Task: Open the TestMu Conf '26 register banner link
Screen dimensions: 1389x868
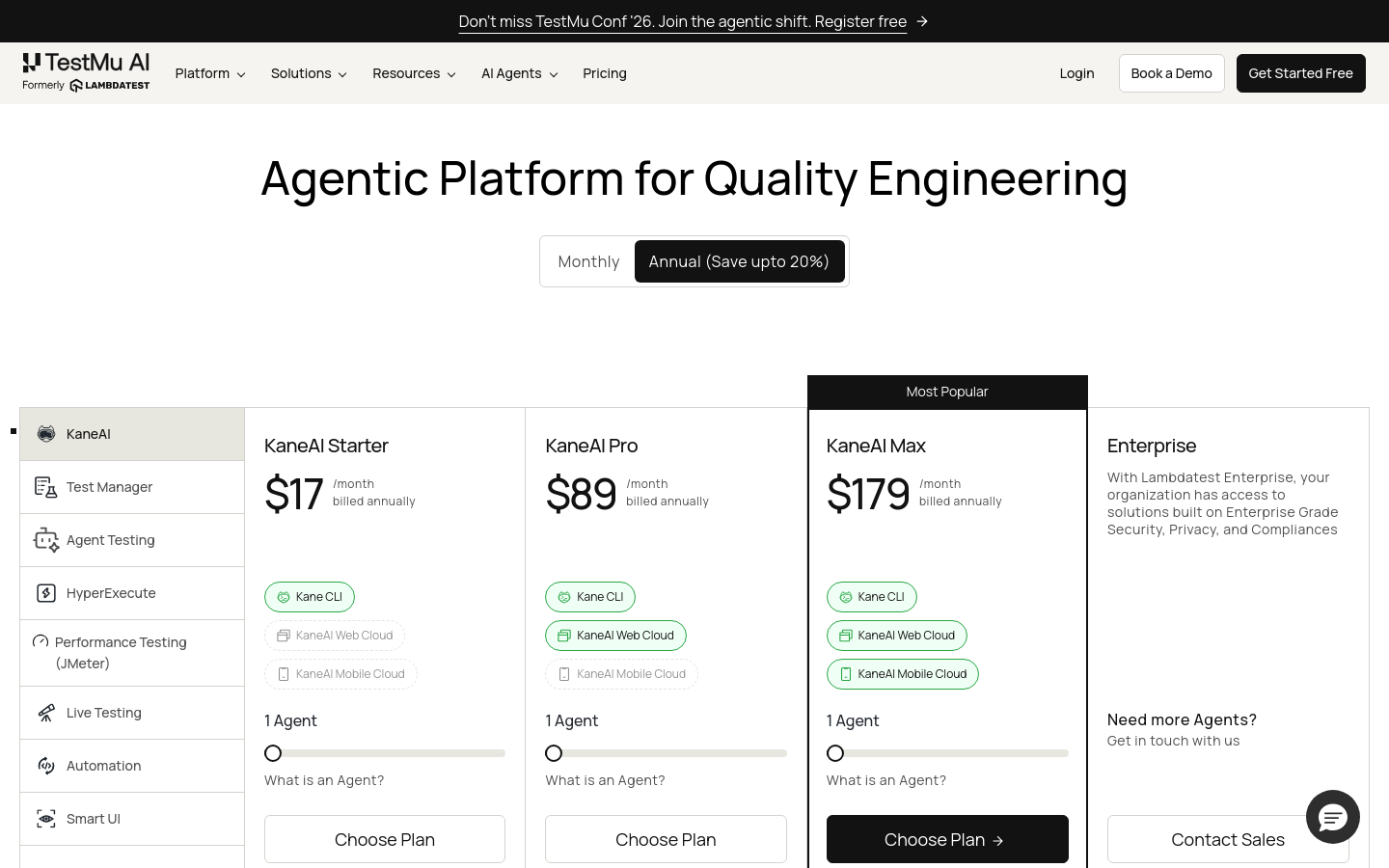Action: (x=683, y=21)
